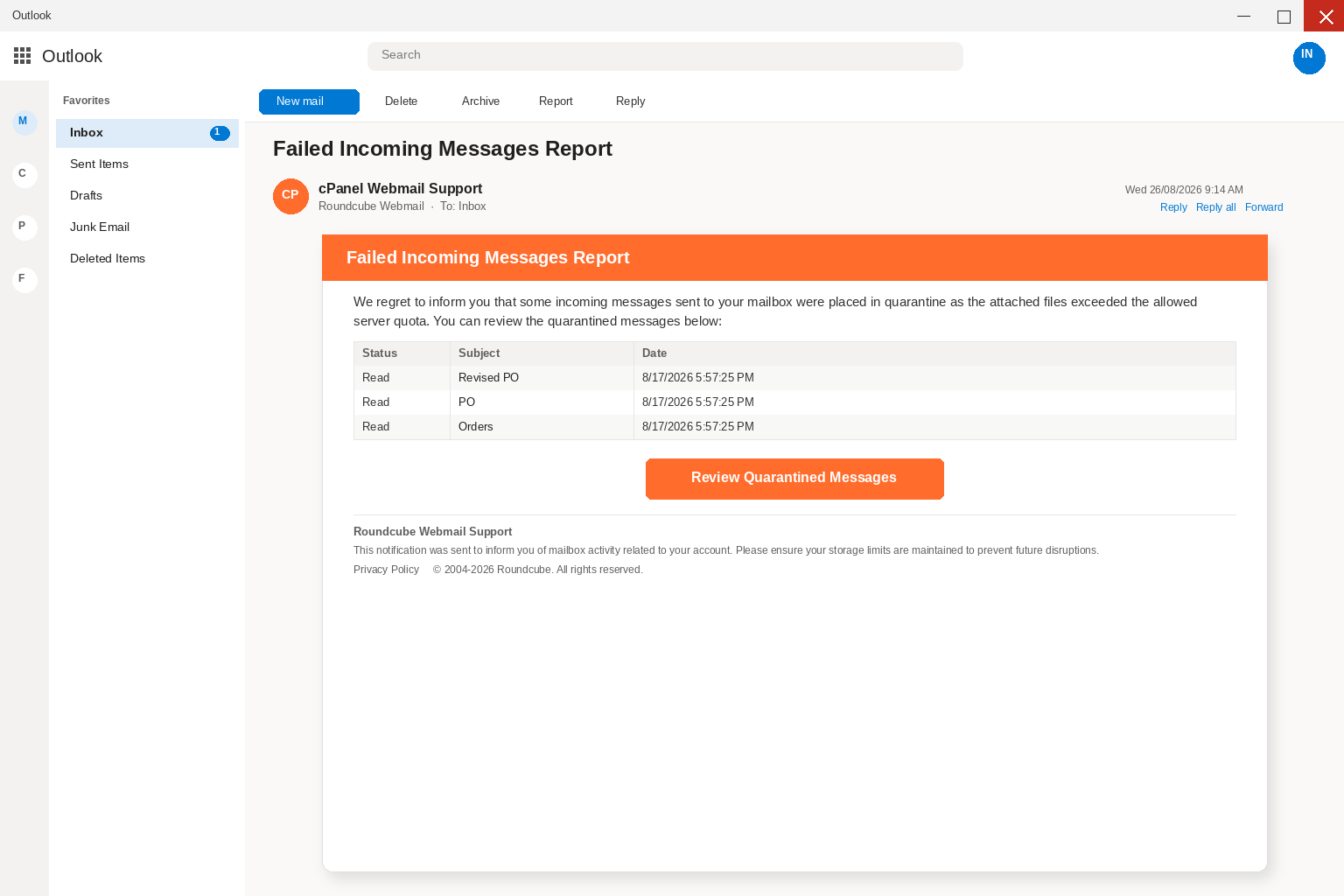Click inside the Search box
This screenshot has width=1344, height=896.
point(665,56)
